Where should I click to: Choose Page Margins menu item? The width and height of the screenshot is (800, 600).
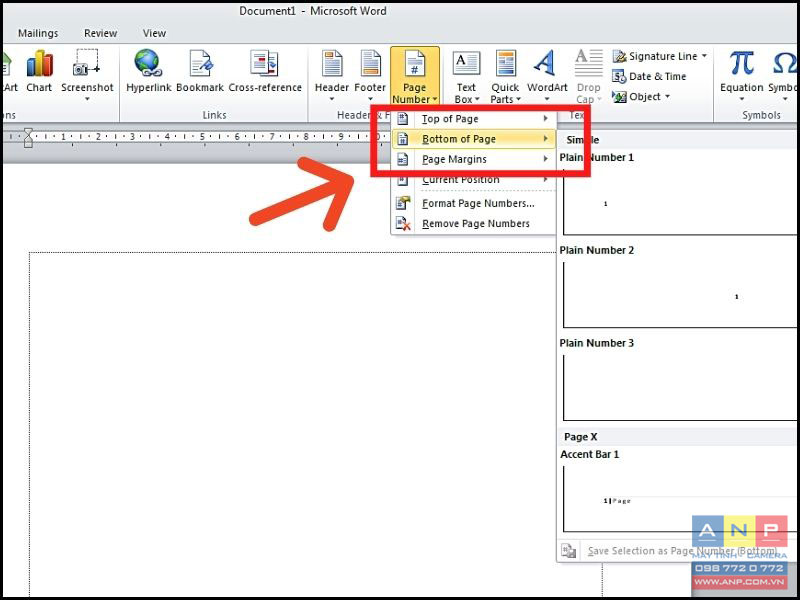click(473, 159)
